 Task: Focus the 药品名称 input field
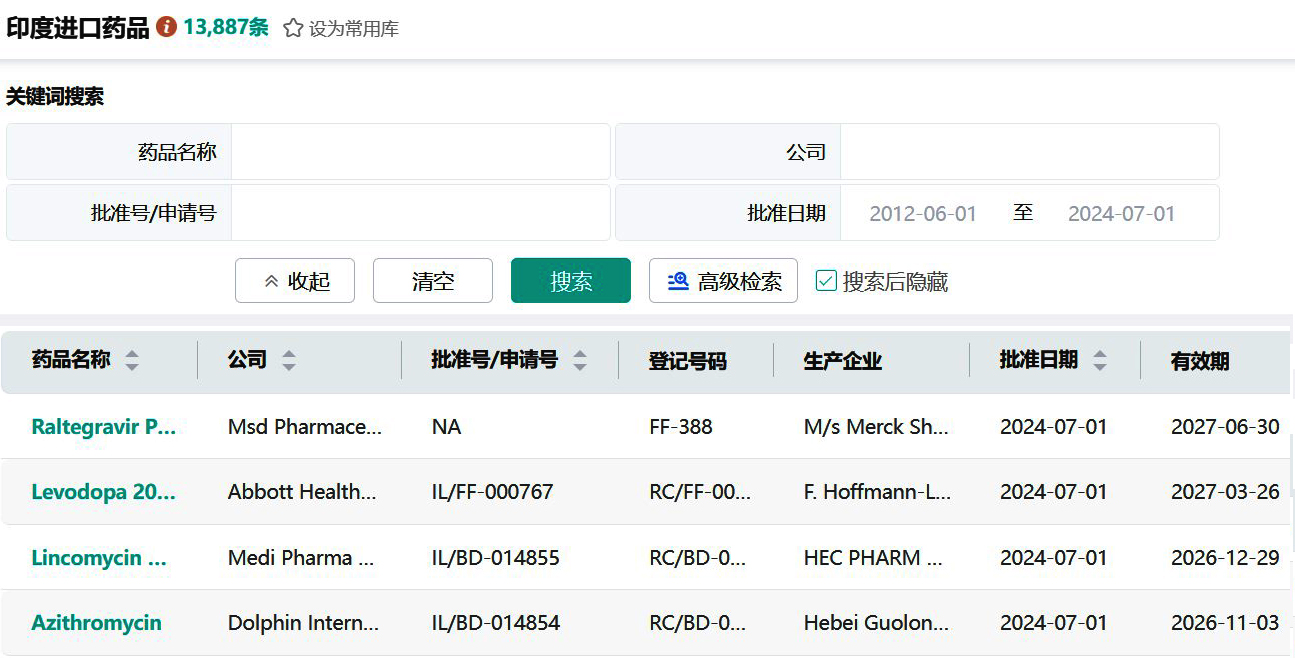pyautogui.click(x=420, y=152)
